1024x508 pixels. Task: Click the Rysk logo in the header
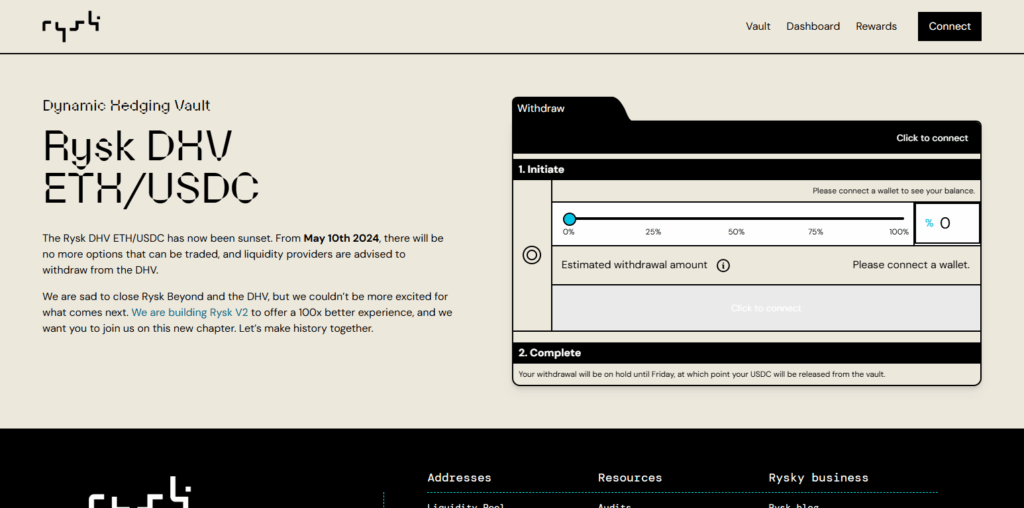coord(71,26)
